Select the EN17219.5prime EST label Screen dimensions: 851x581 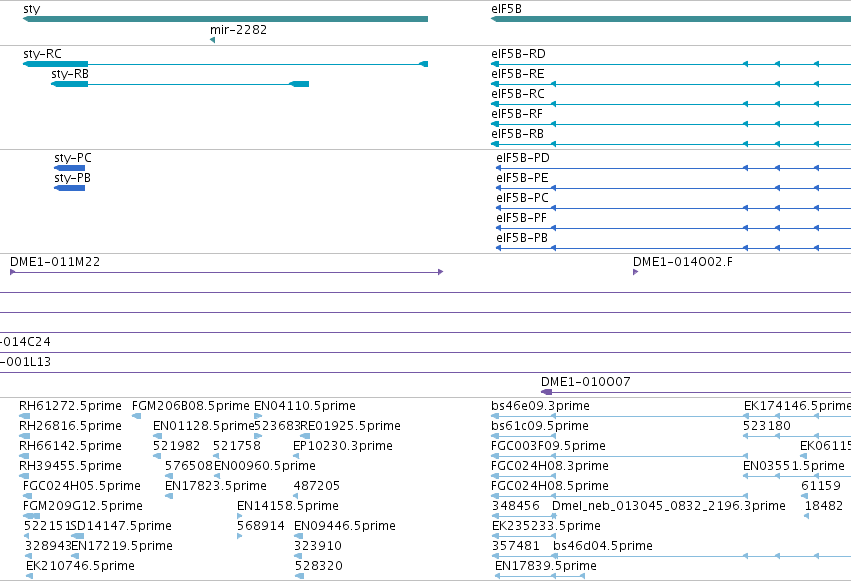coord(122,546)
